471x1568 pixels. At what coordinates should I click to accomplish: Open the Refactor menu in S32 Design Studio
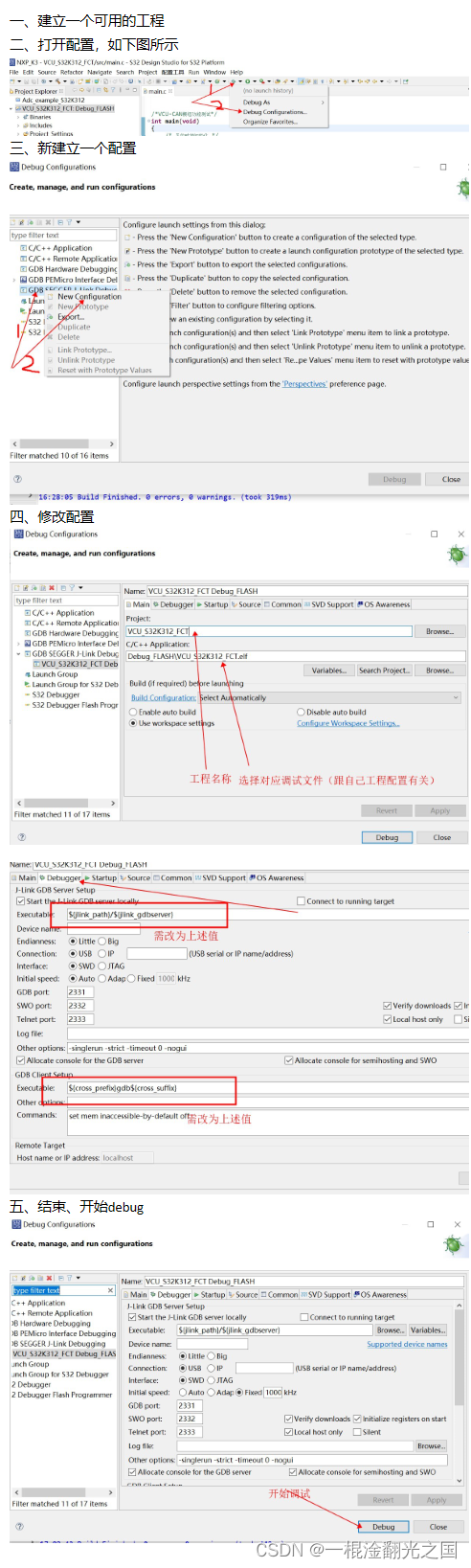72,72
